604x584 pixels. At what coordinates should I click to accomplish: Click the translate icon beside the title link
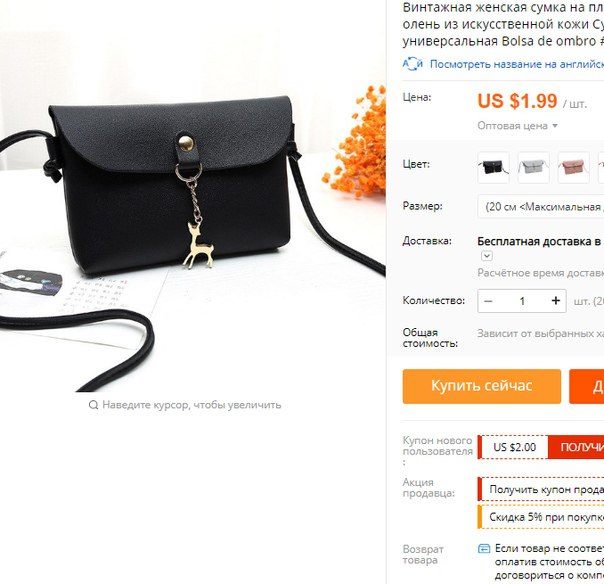point(413,64)
